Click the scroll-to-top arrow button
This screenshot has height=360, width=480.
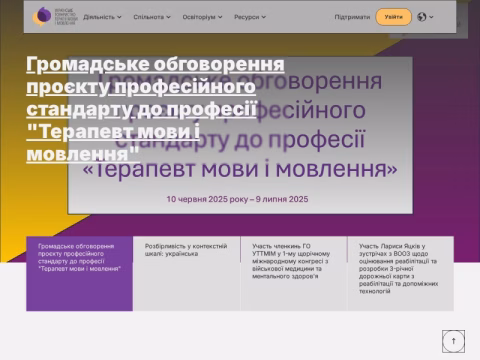point(453,341)
